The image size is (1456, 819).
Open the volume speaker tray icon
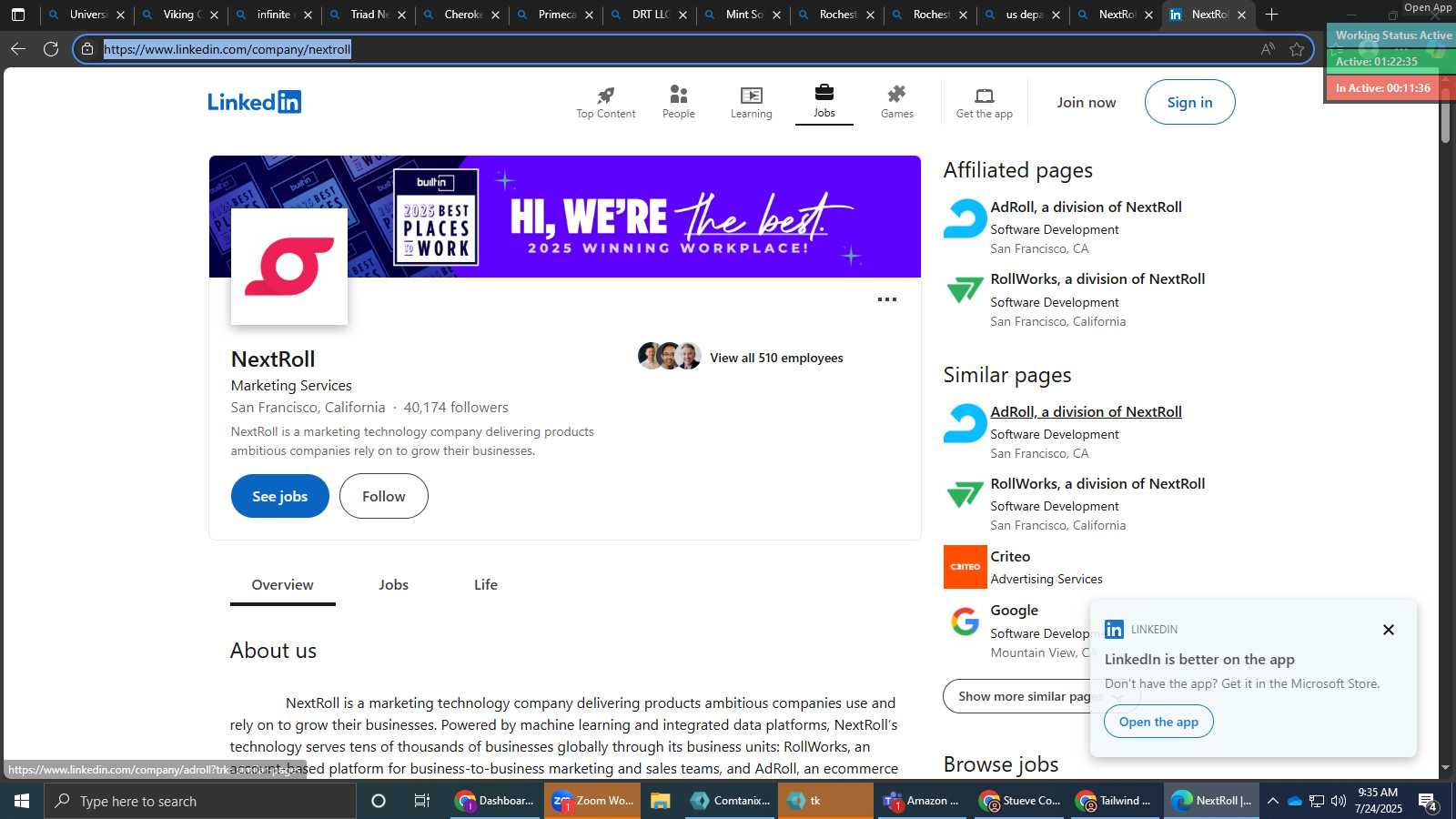click(1338, 801)
